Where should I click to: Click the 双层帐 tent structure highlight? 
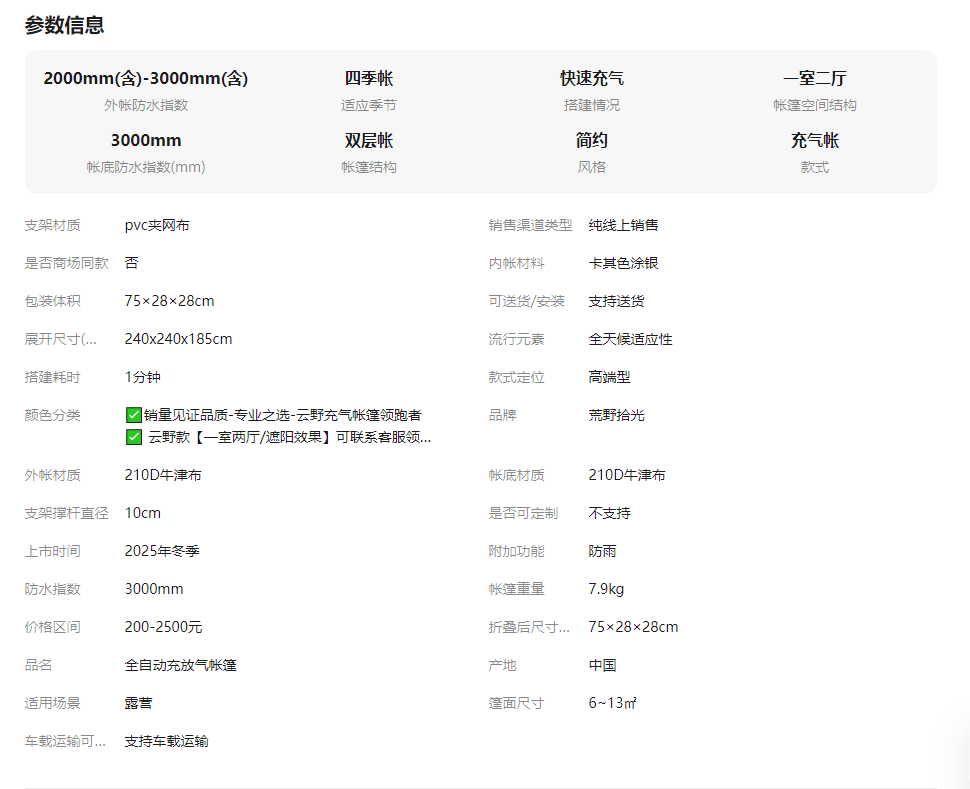click(369, 141)
